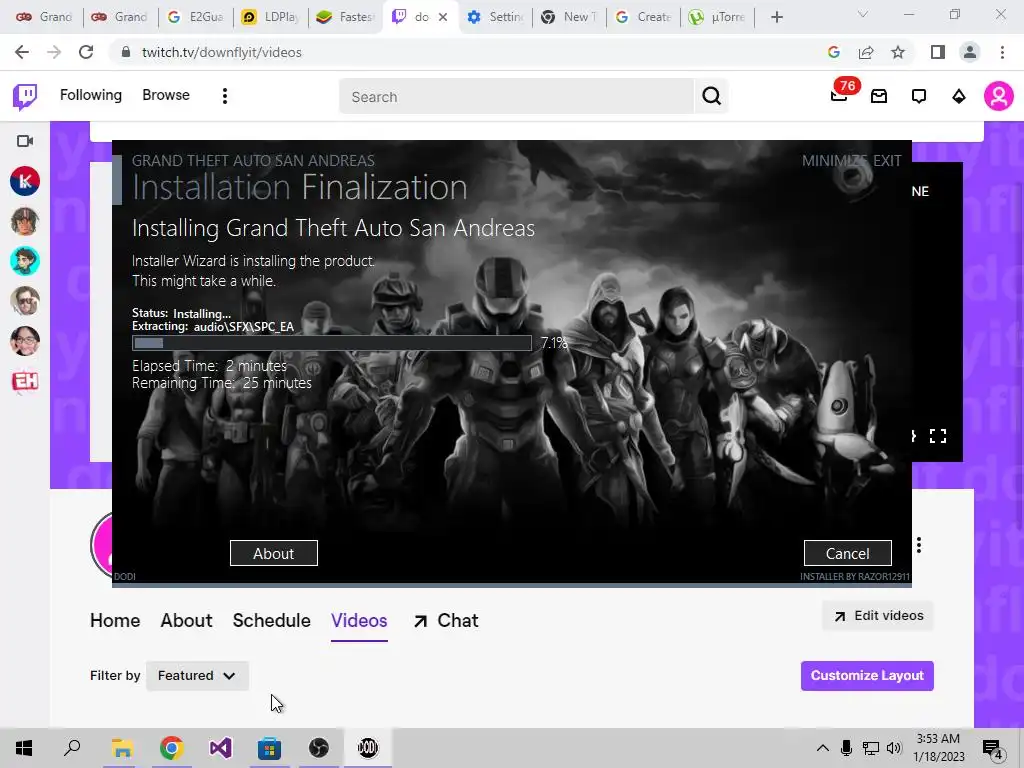Open the Twitch more options menu next to Browse

[225, 97]
